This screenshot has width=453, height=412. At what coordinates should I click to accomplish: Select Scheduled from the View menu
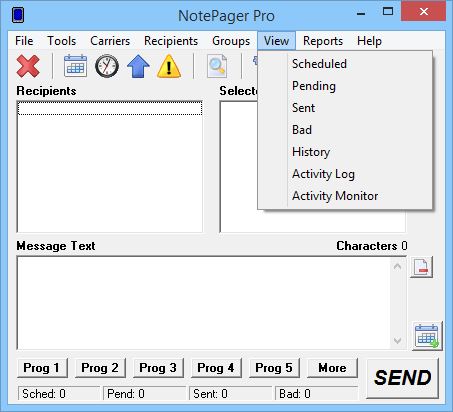(345, 64)
